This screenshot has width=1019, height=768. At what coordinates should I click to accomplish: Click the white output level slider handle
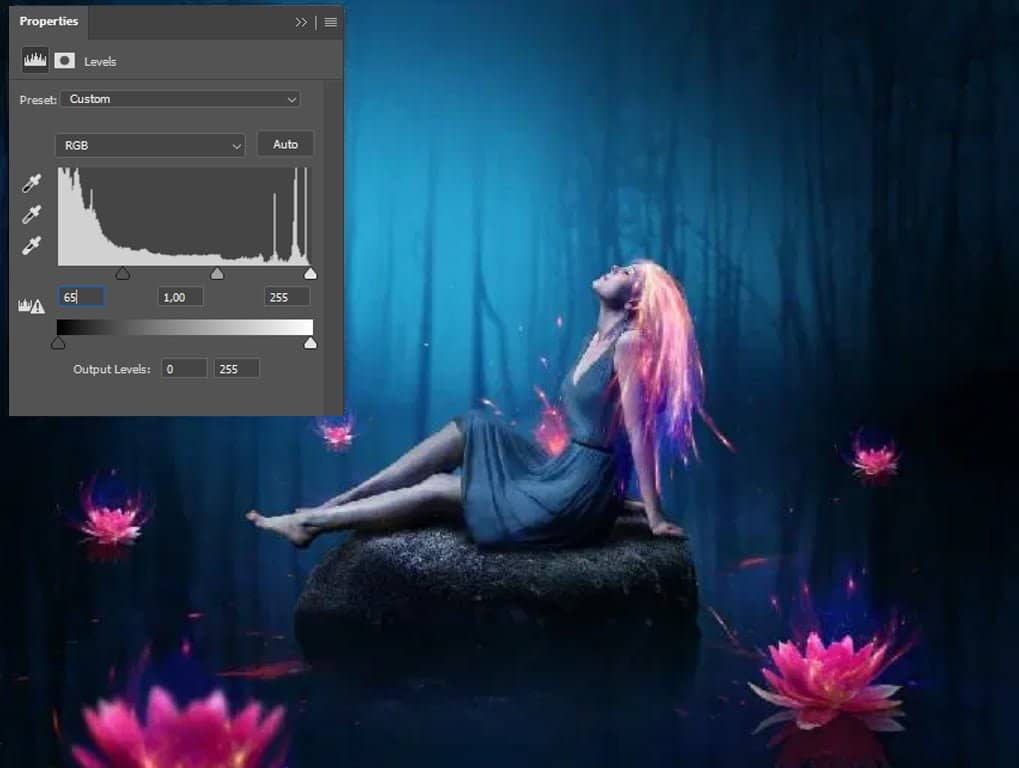(x=310, y=343)
